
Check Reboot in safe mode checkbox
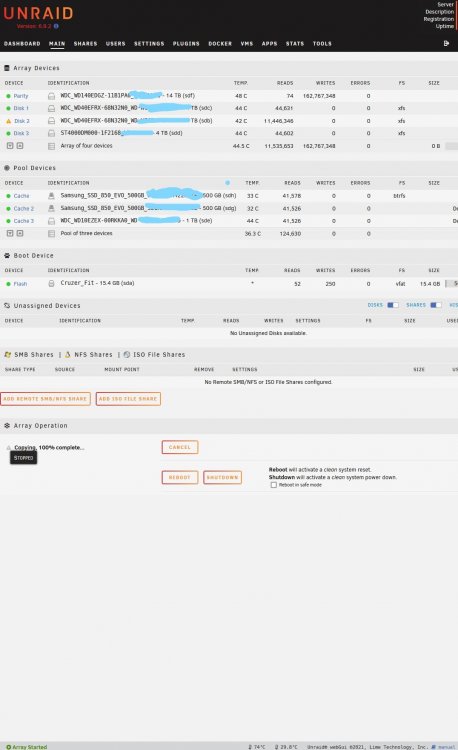[273, 485]
